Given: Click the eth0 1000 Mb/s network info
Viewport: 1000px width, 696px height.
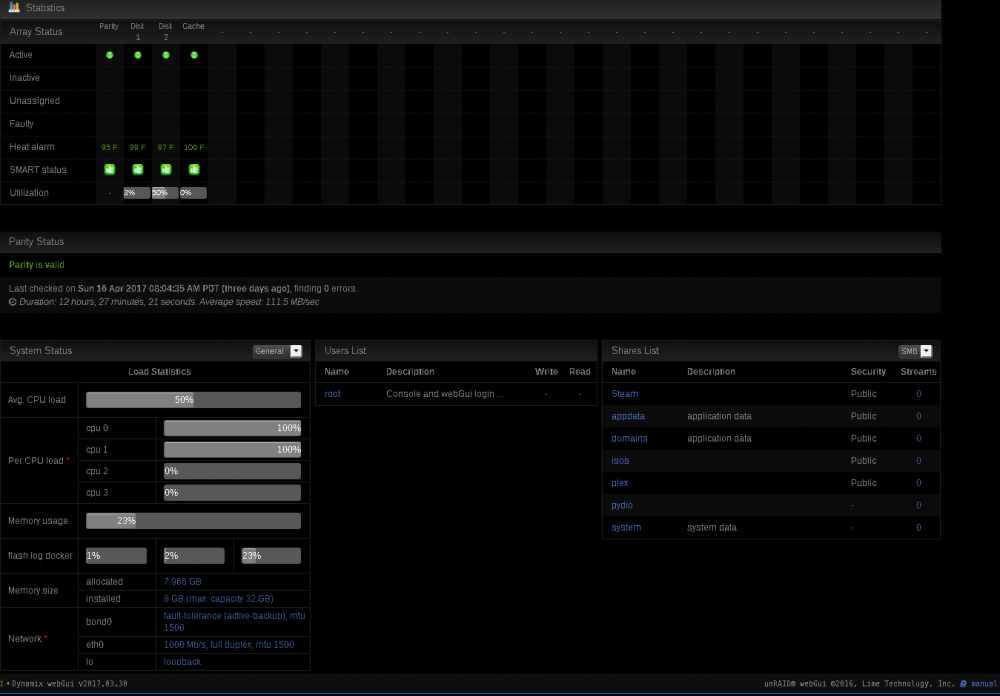Looking at the screenshot, I should click(x=229, y=645).
